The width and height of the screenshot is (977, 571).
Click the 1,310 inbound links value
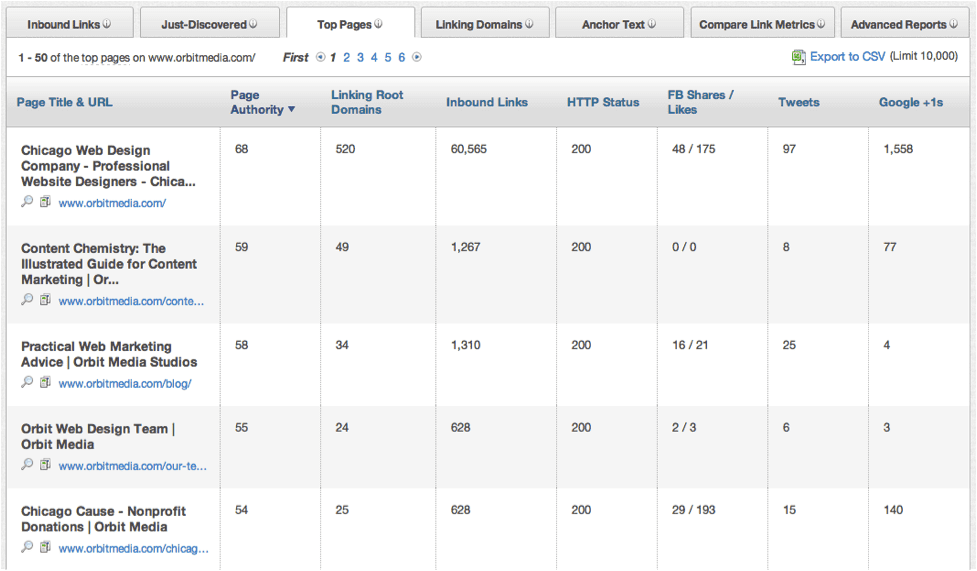point(465,345)
